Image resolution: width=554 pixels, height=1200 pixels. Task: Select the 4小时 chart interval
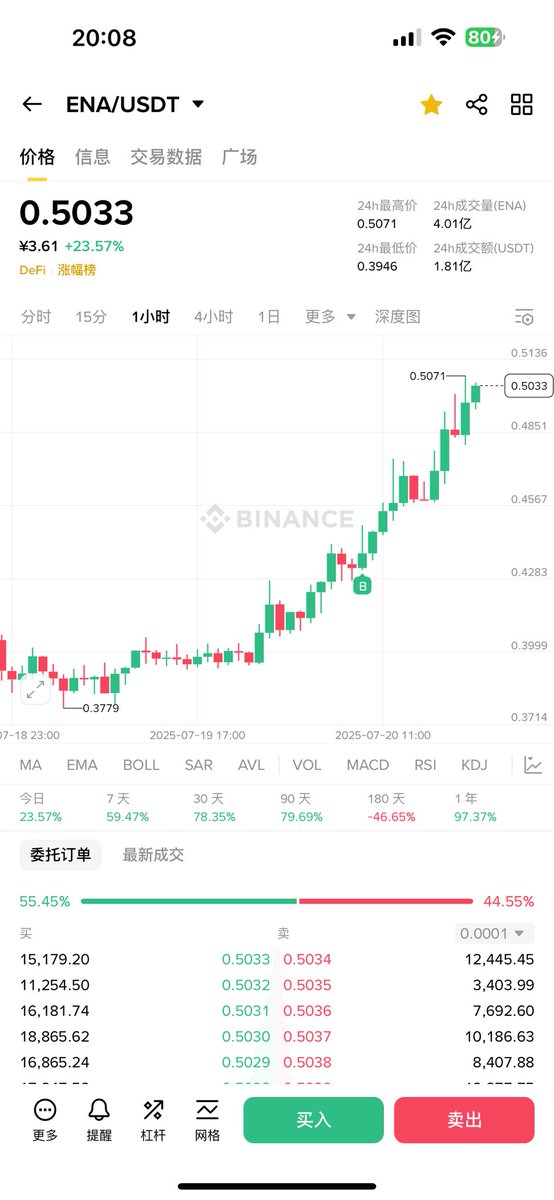pos(213,317)
